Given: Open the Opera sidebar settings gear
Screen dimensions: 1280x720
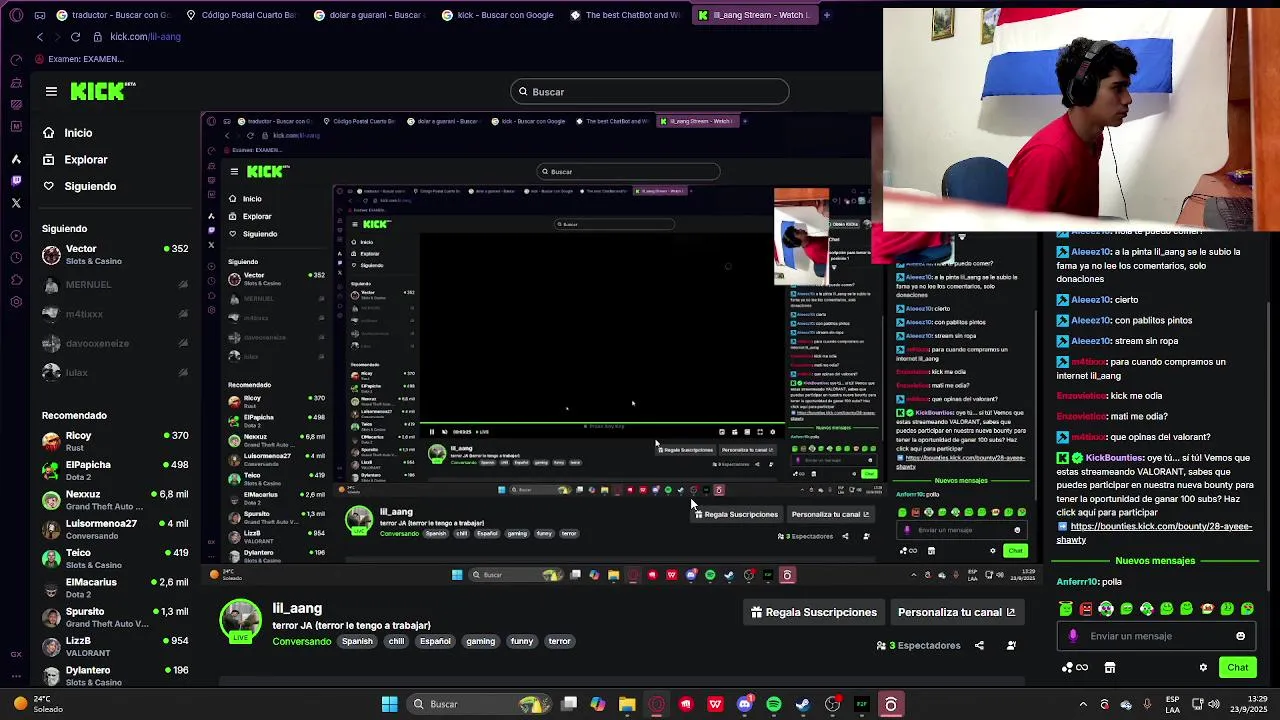Looking at the screenshot, I should [x=16, y=301].
